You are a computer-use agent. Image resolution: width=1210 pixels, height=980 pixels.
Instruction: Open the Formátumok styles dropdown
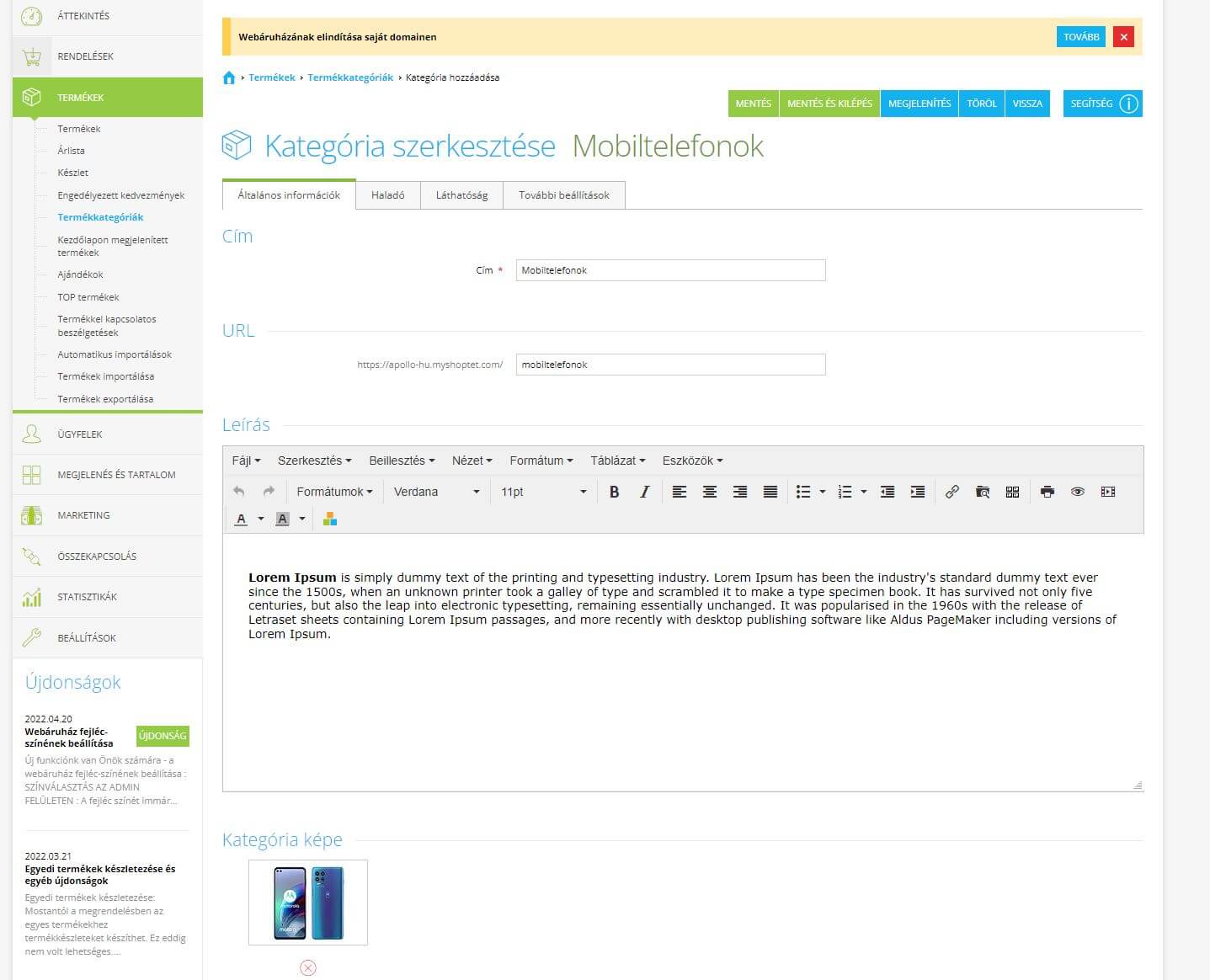coord(334,492)
